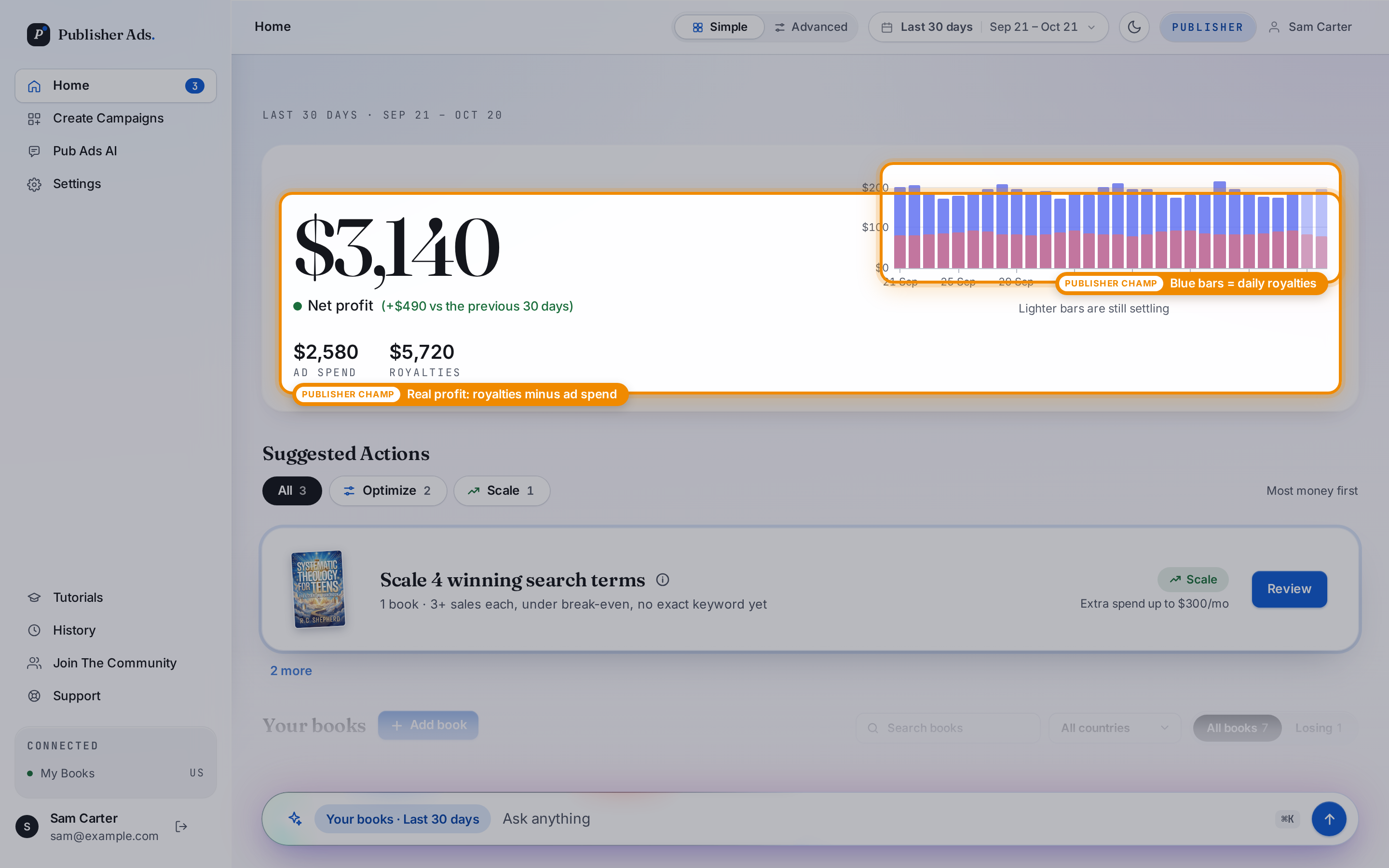Viewport: 1389px width, 868px height.
Task: Click the log out icon beside Sam Carter
Action: click(x=181, y=826)
